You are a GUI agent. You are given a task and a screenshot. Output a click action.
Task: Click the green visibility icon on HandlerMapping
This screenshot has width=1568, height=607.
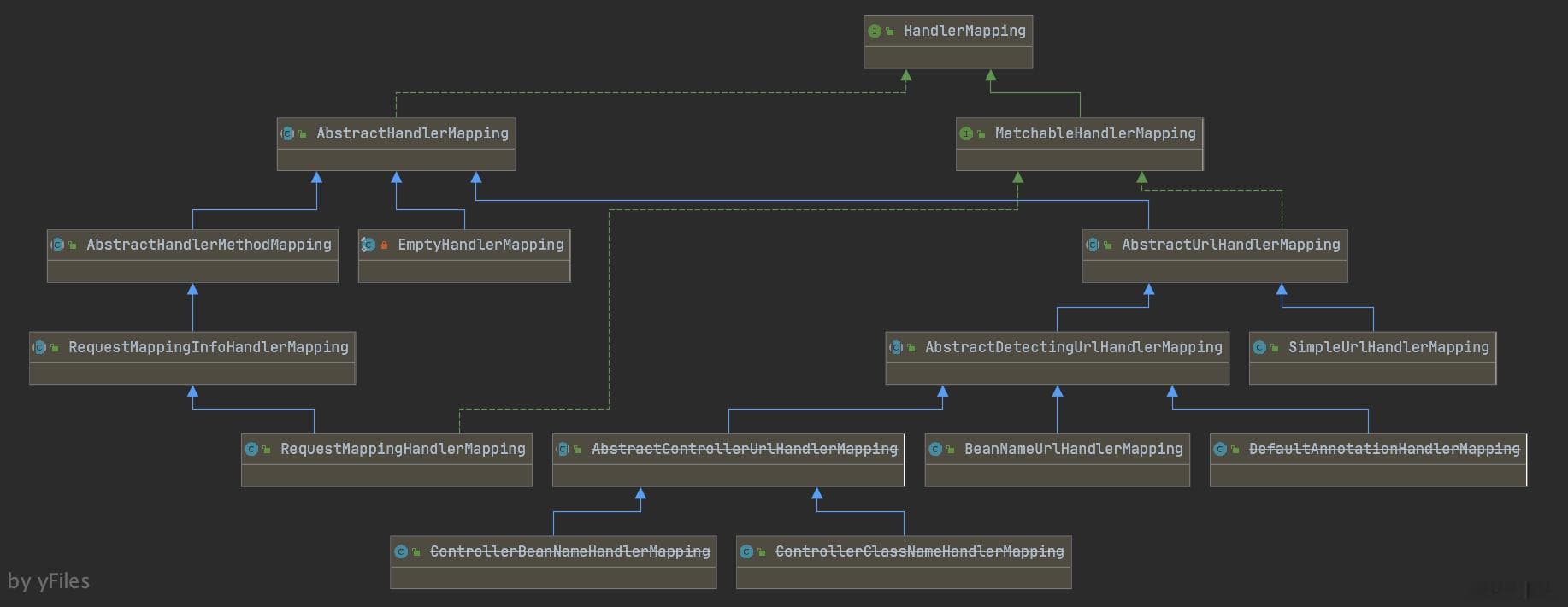pos(890,32)
